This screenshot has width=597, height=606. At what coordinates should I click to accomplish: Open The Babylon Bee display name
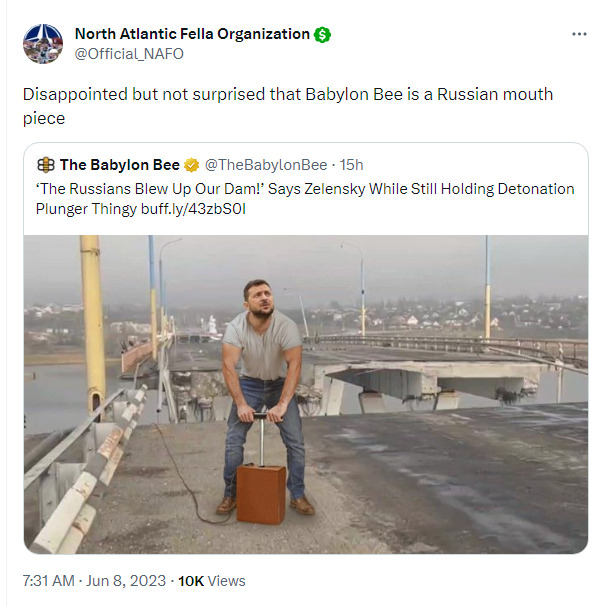pos(119,165)
